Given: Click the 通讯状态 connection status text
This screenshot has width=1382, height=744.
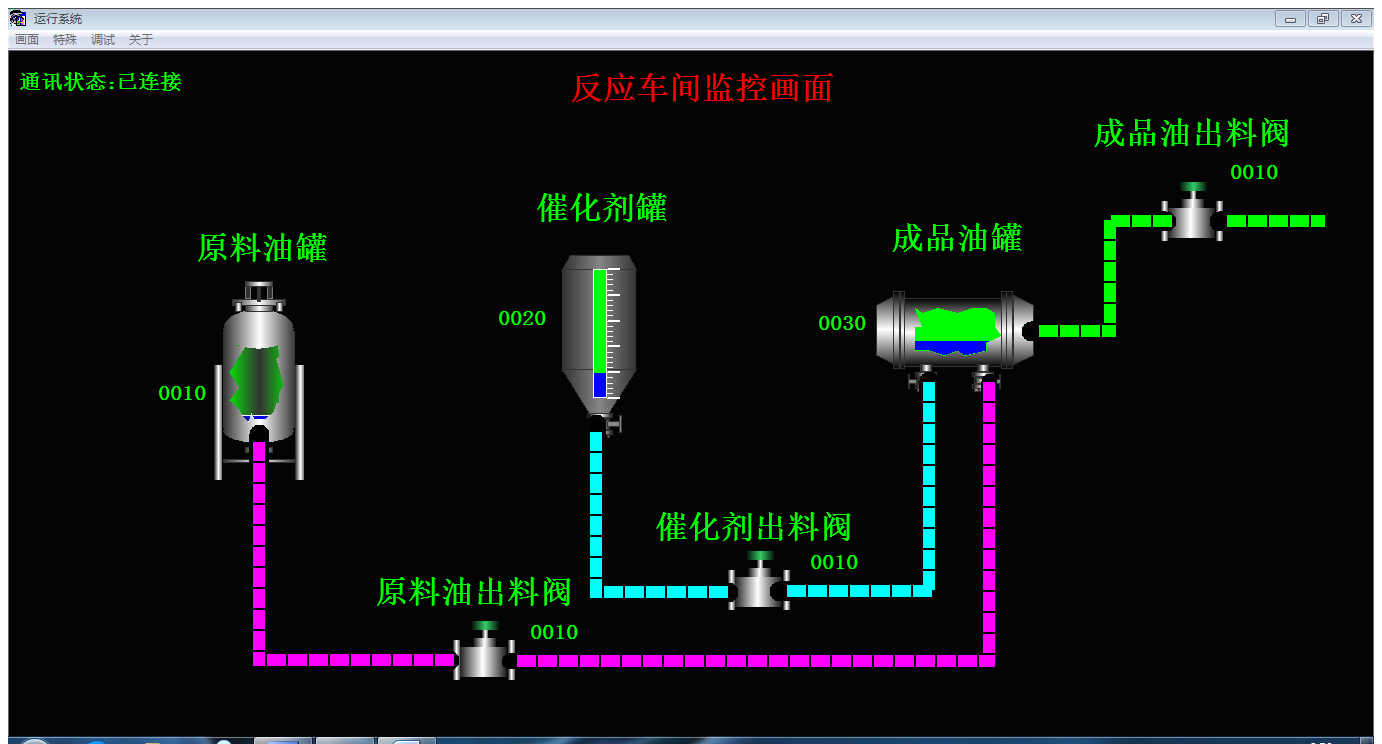Looking at the screenshot, I should 101,82.
